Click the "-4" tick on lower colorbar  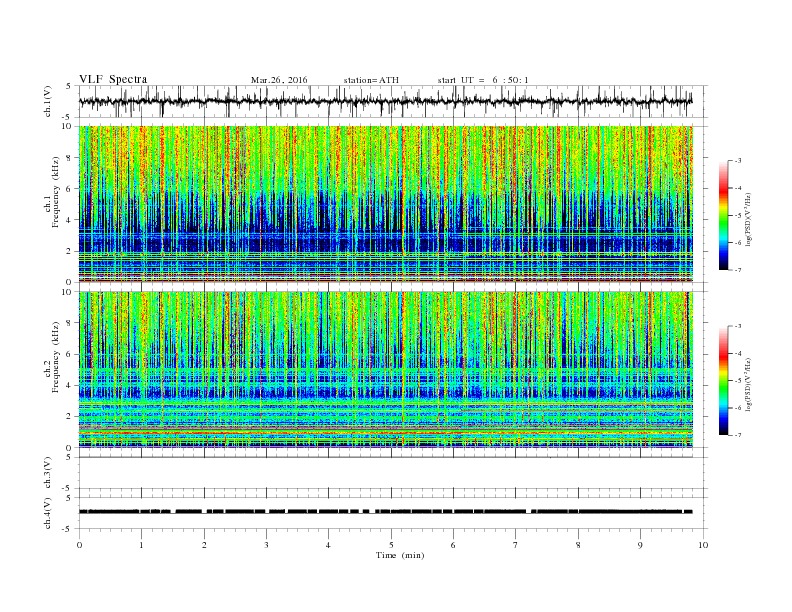[738, 353]
